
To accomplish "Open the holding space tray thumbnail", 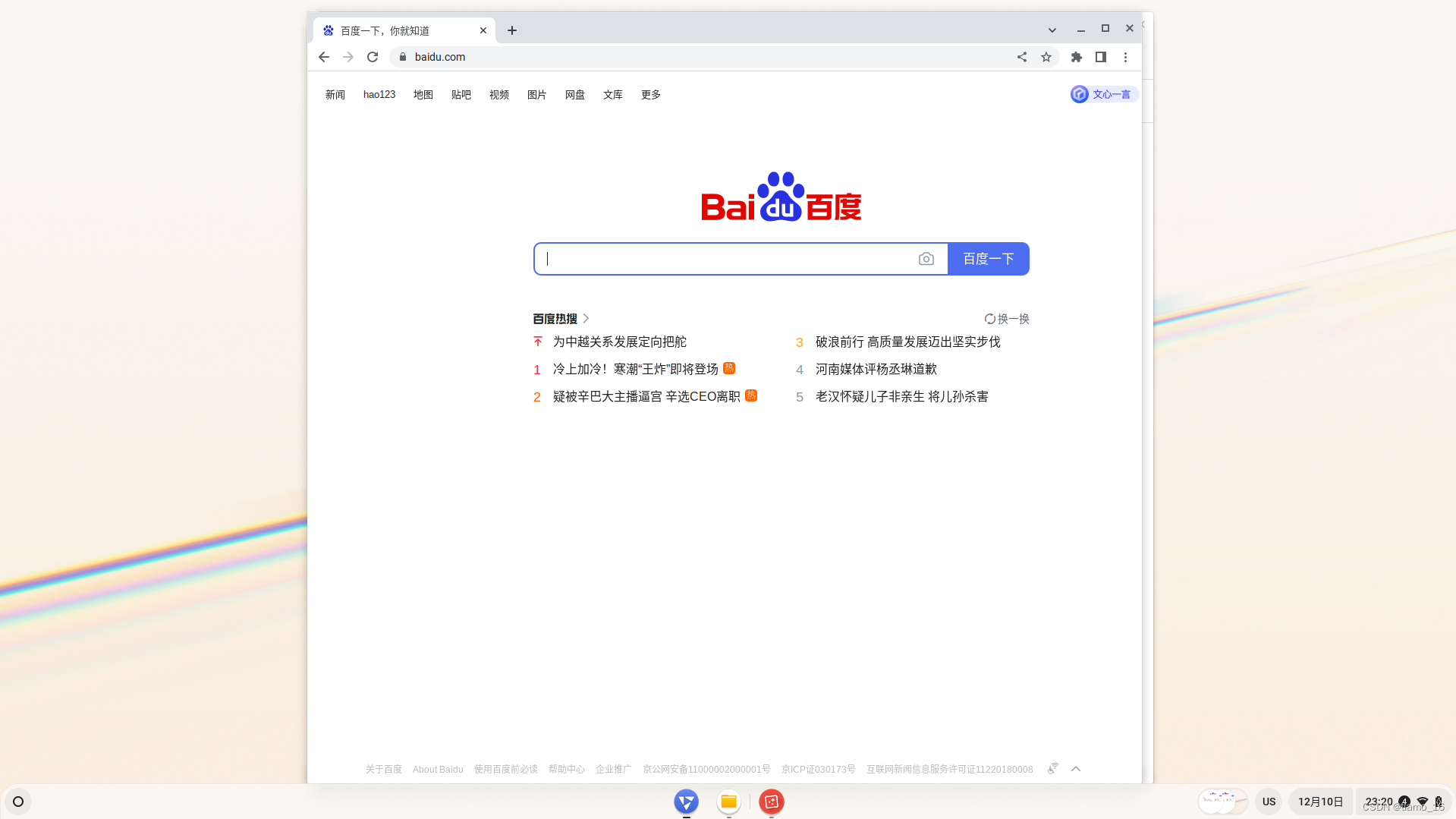I will pos(1222,802).
